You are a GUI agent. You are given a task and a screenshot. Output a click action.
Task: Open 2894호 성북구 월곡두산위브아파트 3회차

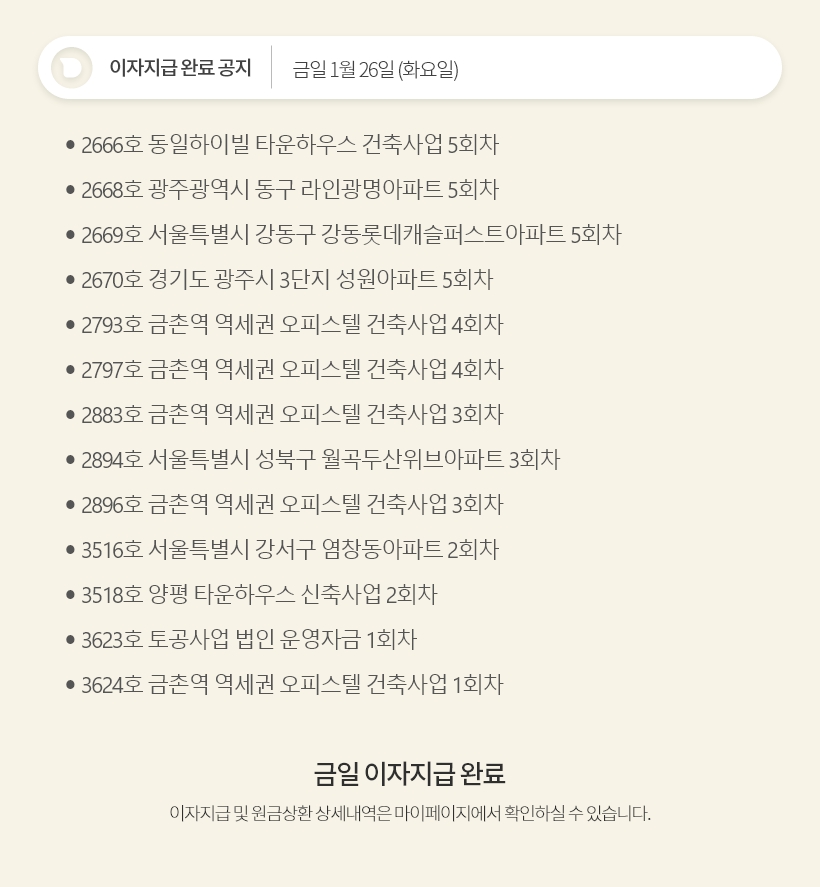(x=320, y=460)
